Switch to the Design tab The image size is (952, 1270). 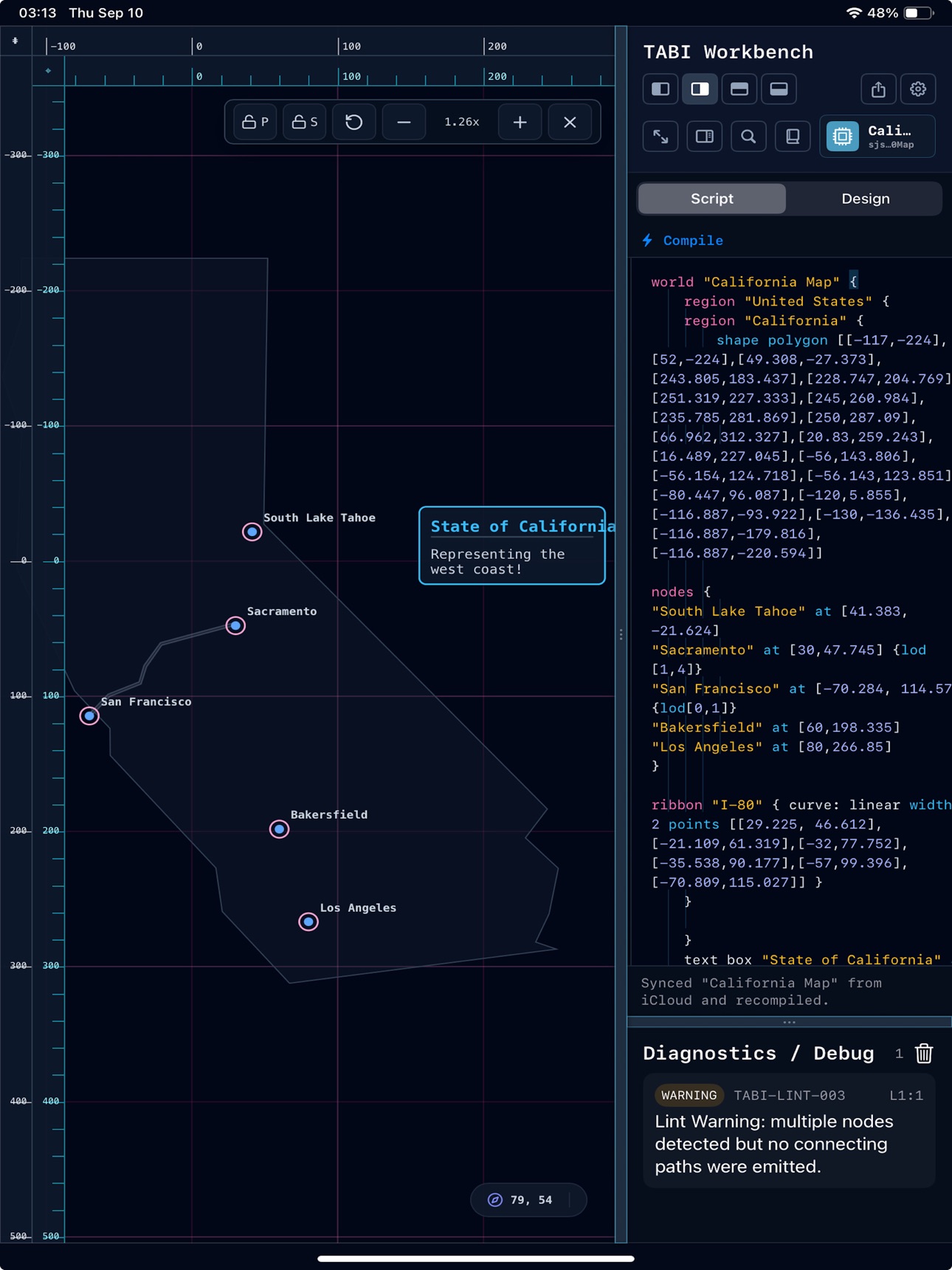[x=866, y=199]
